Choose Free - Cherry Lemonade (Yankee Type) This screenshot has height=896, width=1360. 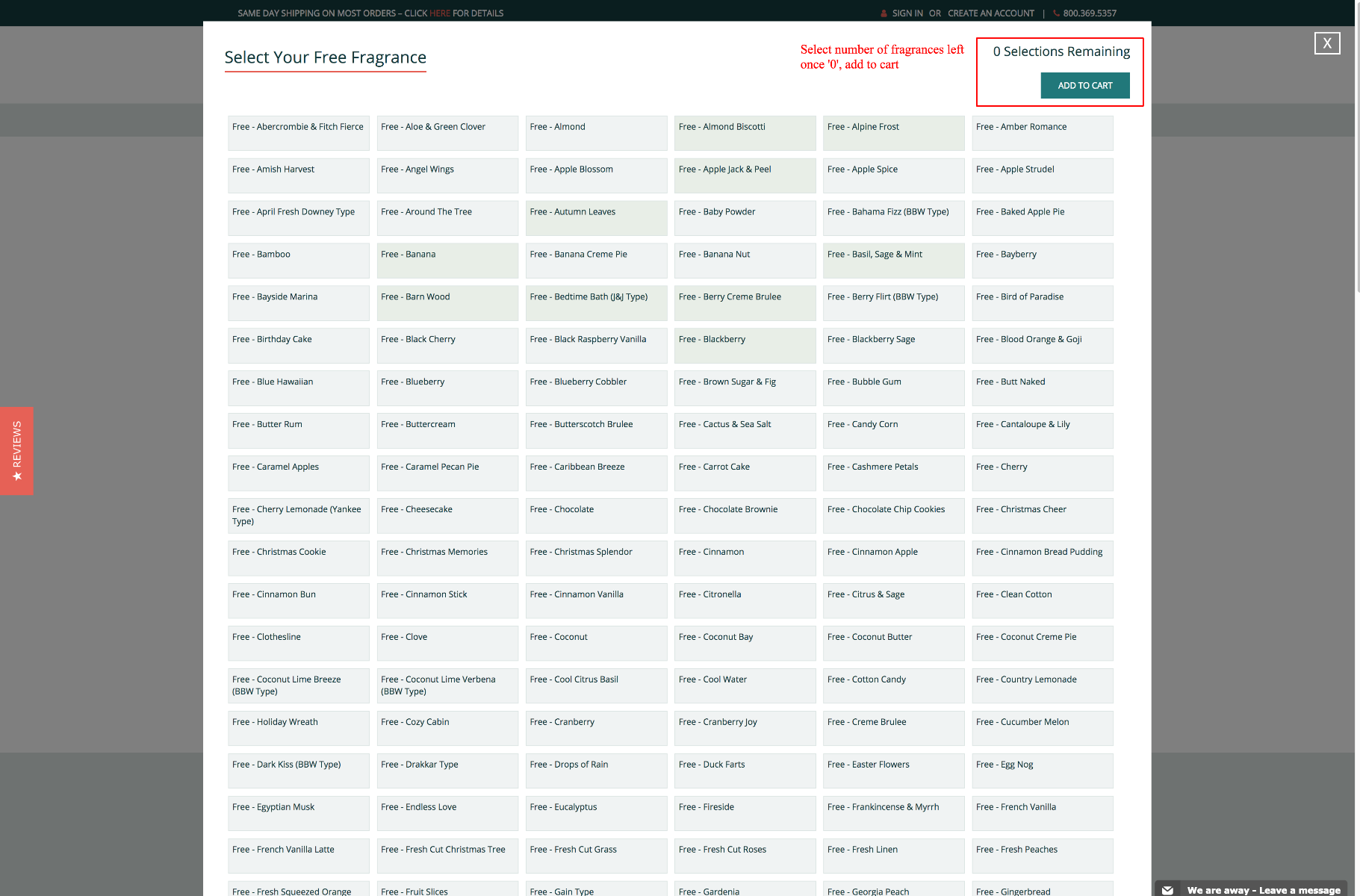[298, 516]
